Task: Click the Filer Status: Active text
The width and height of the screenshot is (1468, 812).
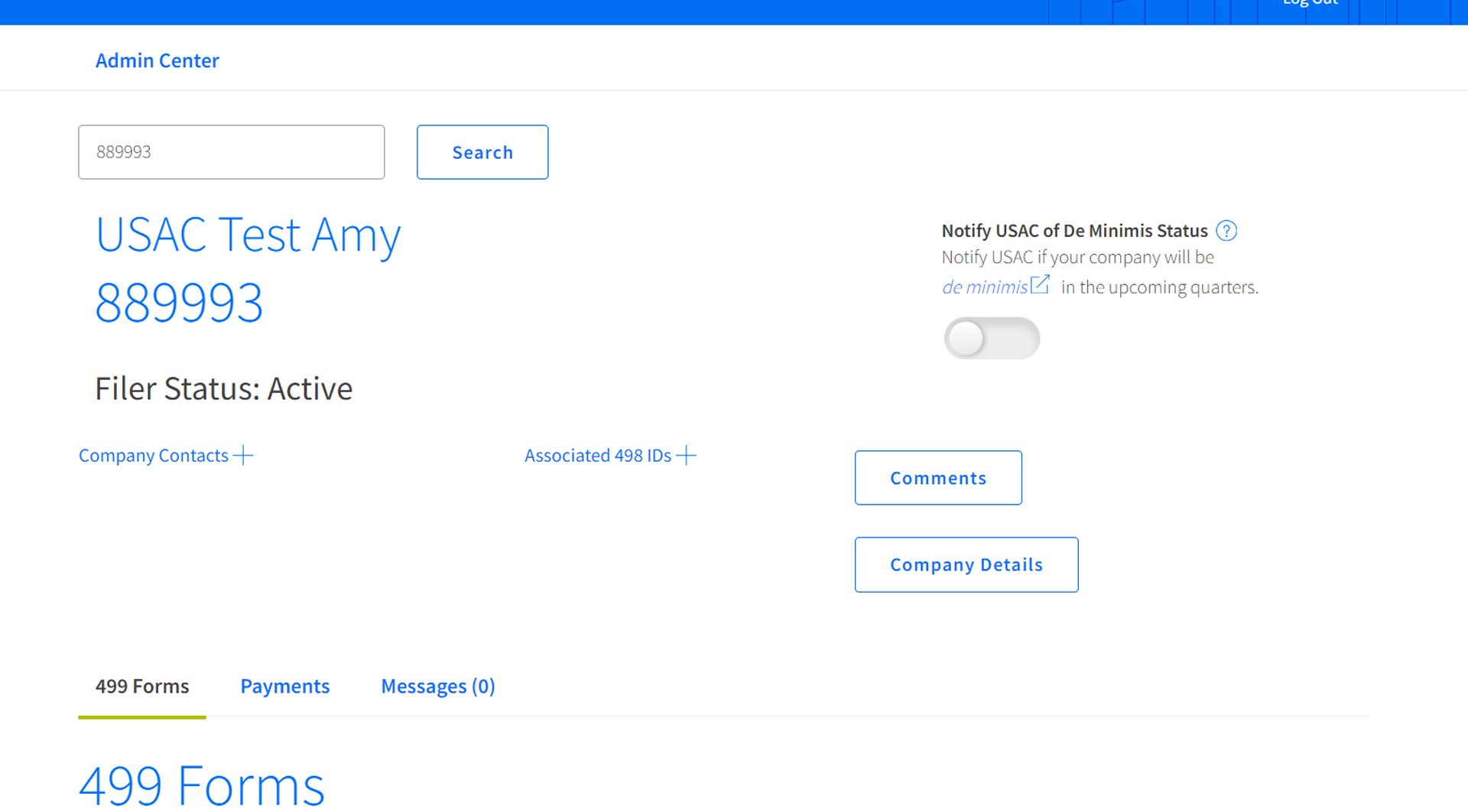Action: pos(223,388)
